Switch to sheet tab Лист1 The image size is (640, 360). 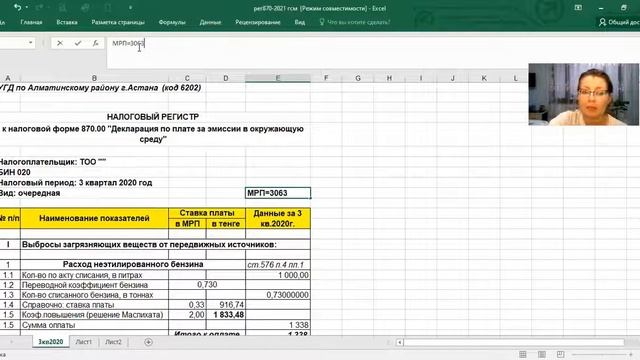(84, 342)
